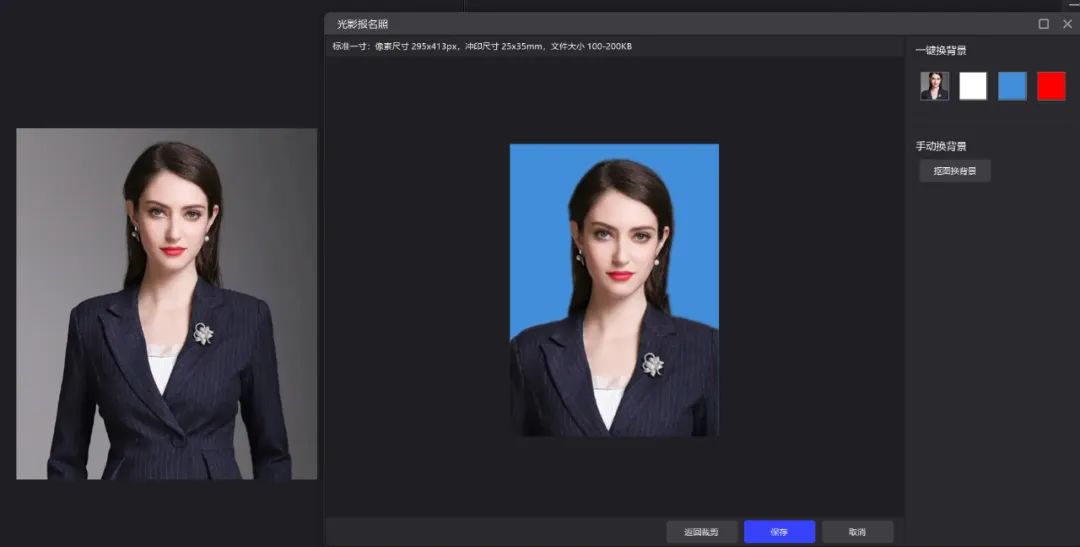The height and width of the screenshot is (547, 1080).
Task: Close the 光影报名照 dialog
Action: [x=1067, y=23]
